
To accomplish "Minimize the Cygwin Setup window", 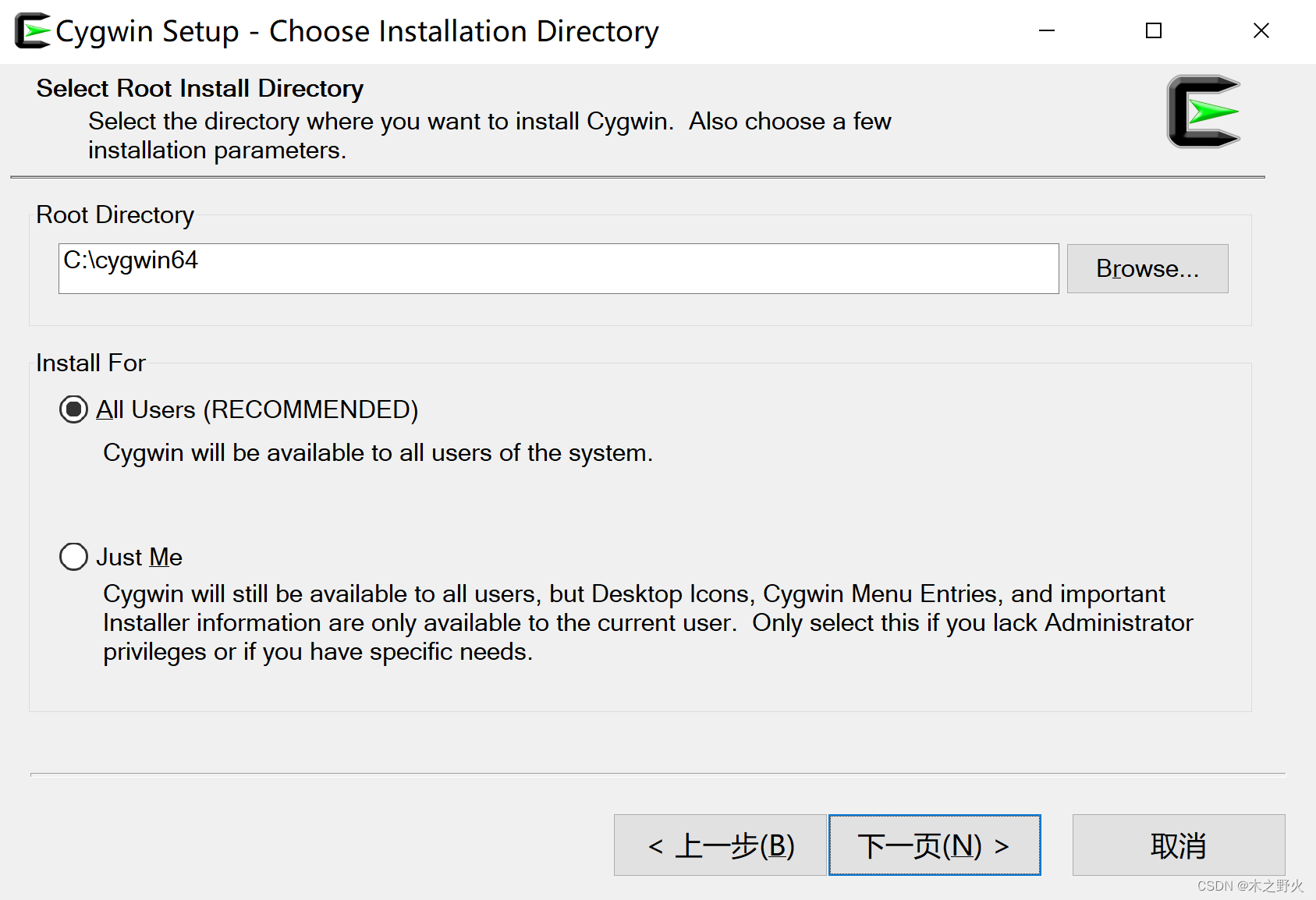I will [1047, 31].
